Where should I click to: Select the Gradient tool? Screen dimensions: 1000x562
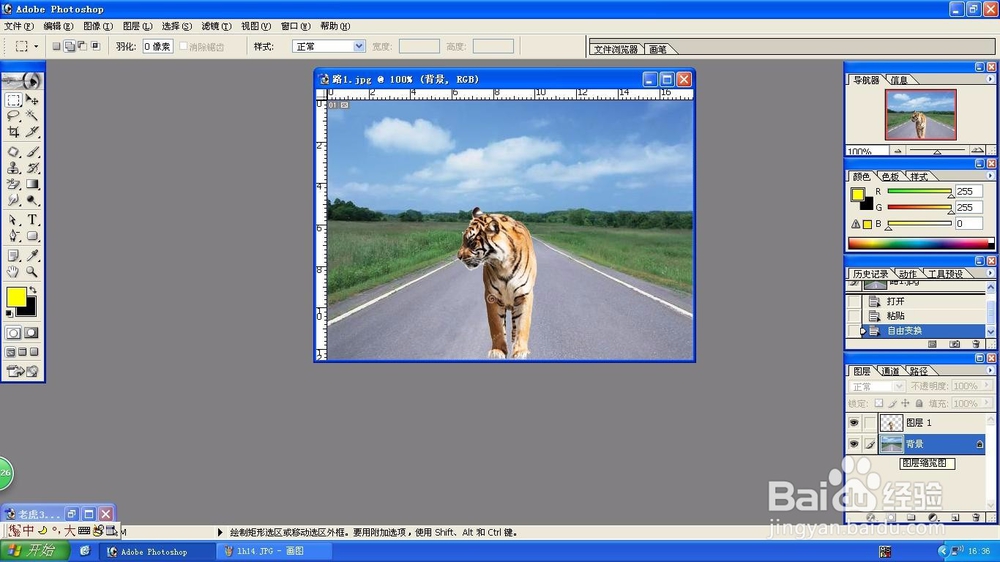click(x=32, y=184)
